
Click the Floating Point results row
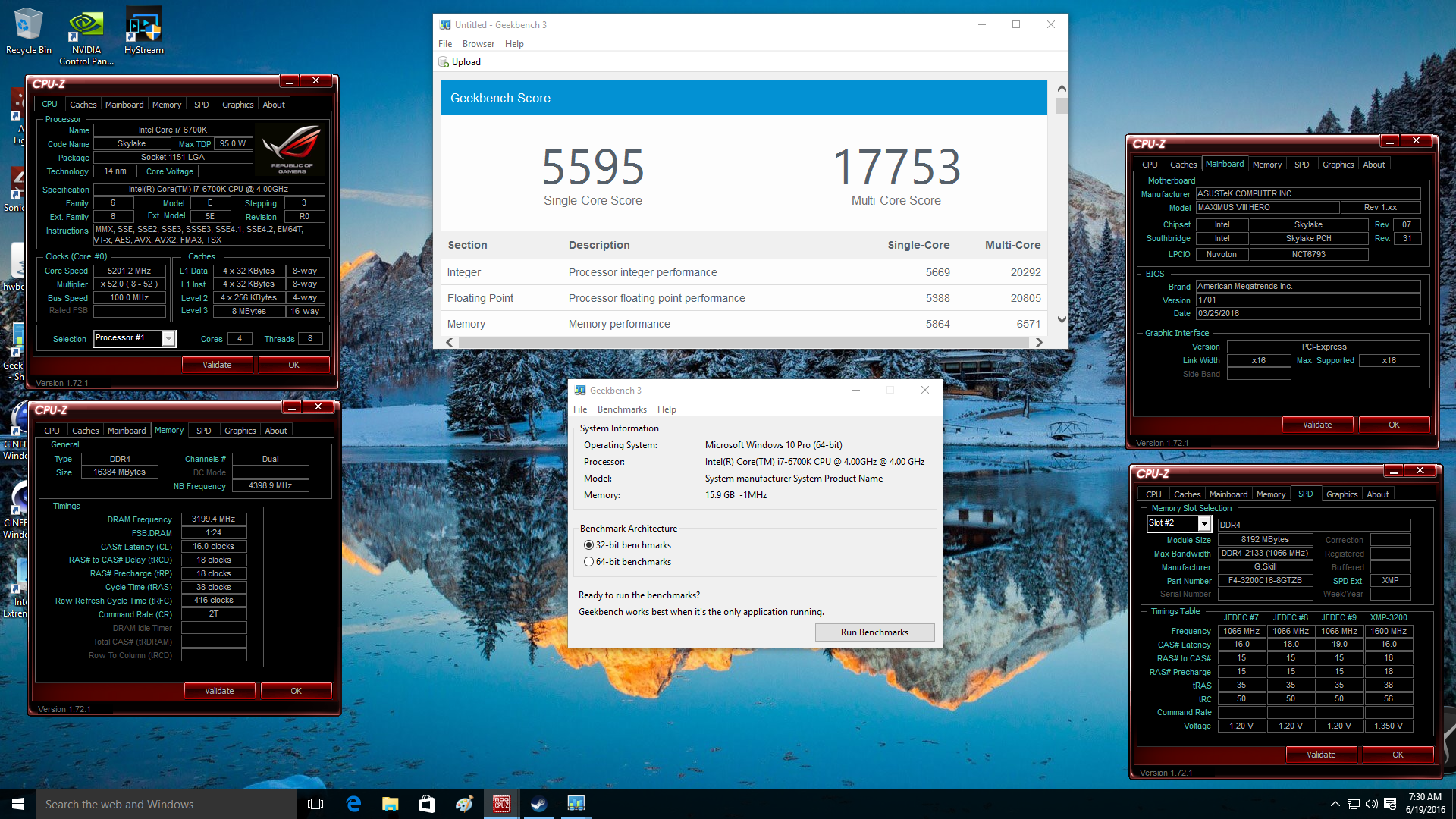click(x=744, y=298)
